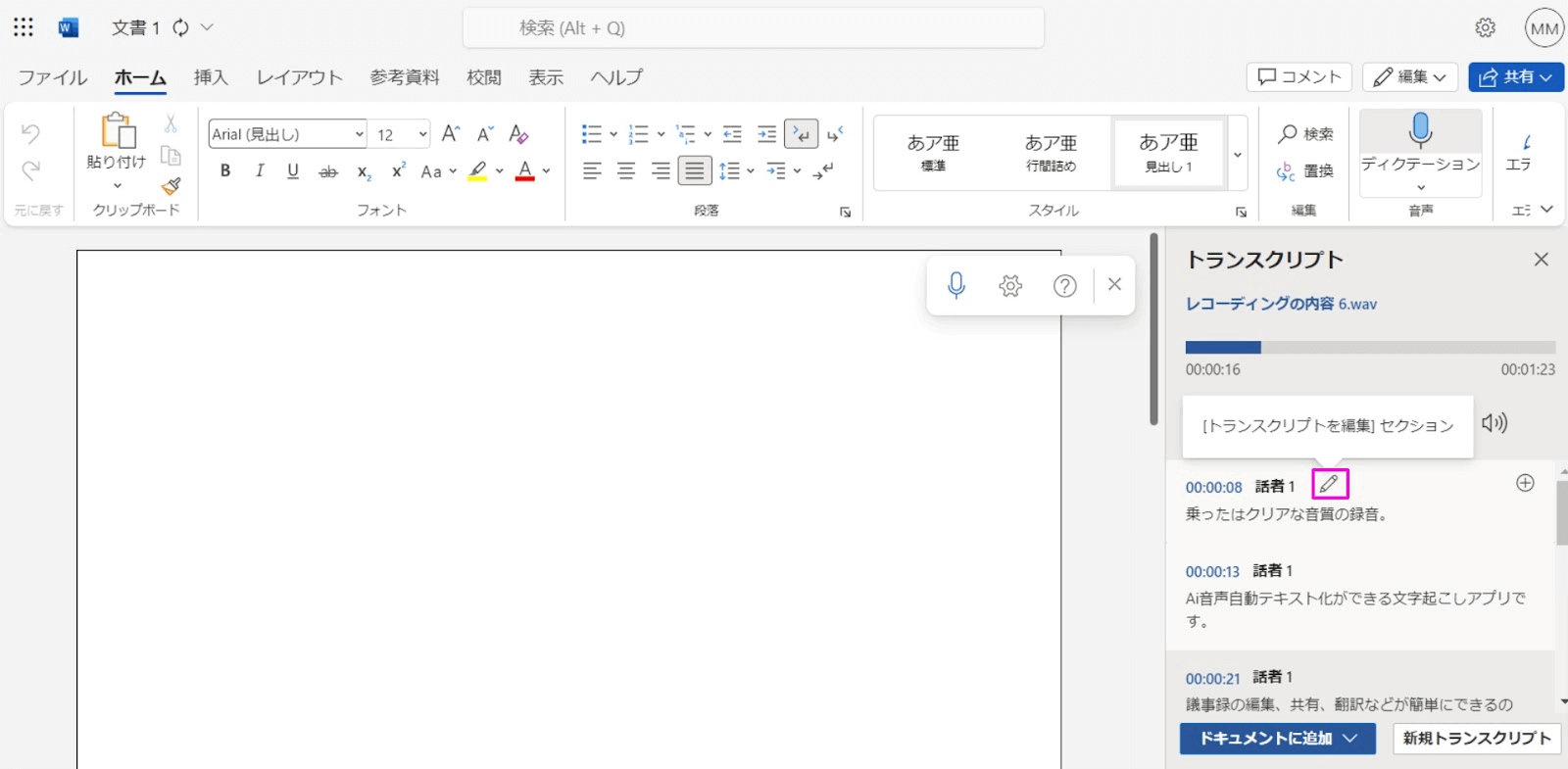Viewport: 1568px width, 769px height.
Task: Jump to timestamp 00:00:13
Action: (1212, 571)
